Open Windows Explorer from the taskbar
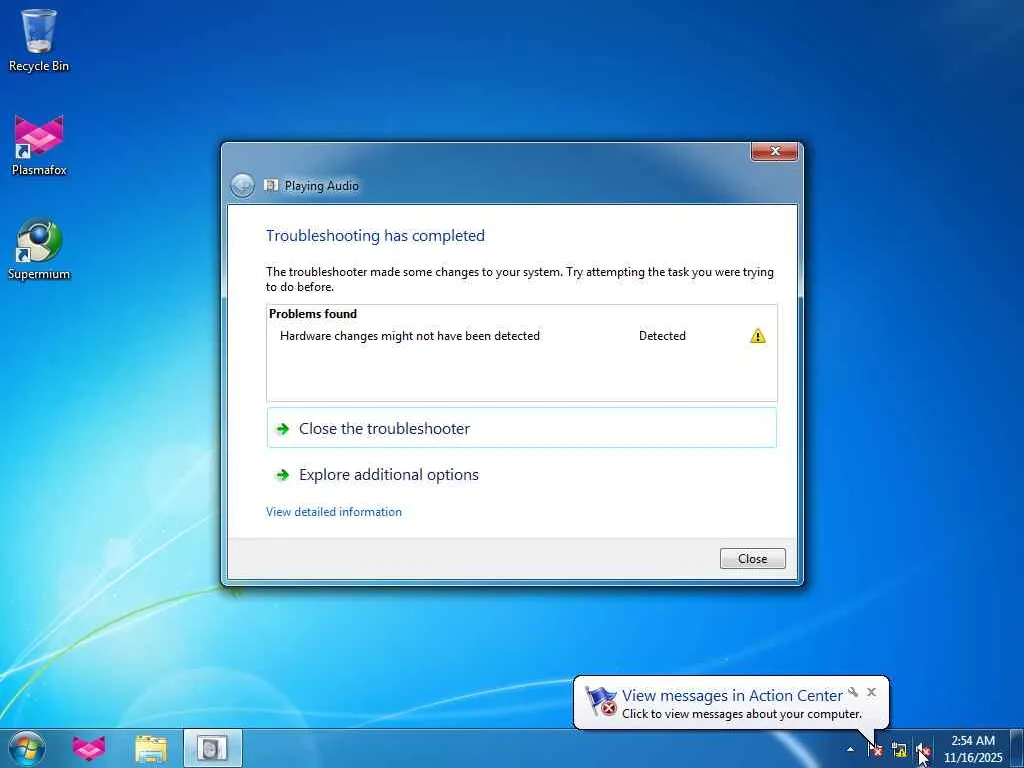The height and width of the screenshot is (768, 1024). click(151, 748)
